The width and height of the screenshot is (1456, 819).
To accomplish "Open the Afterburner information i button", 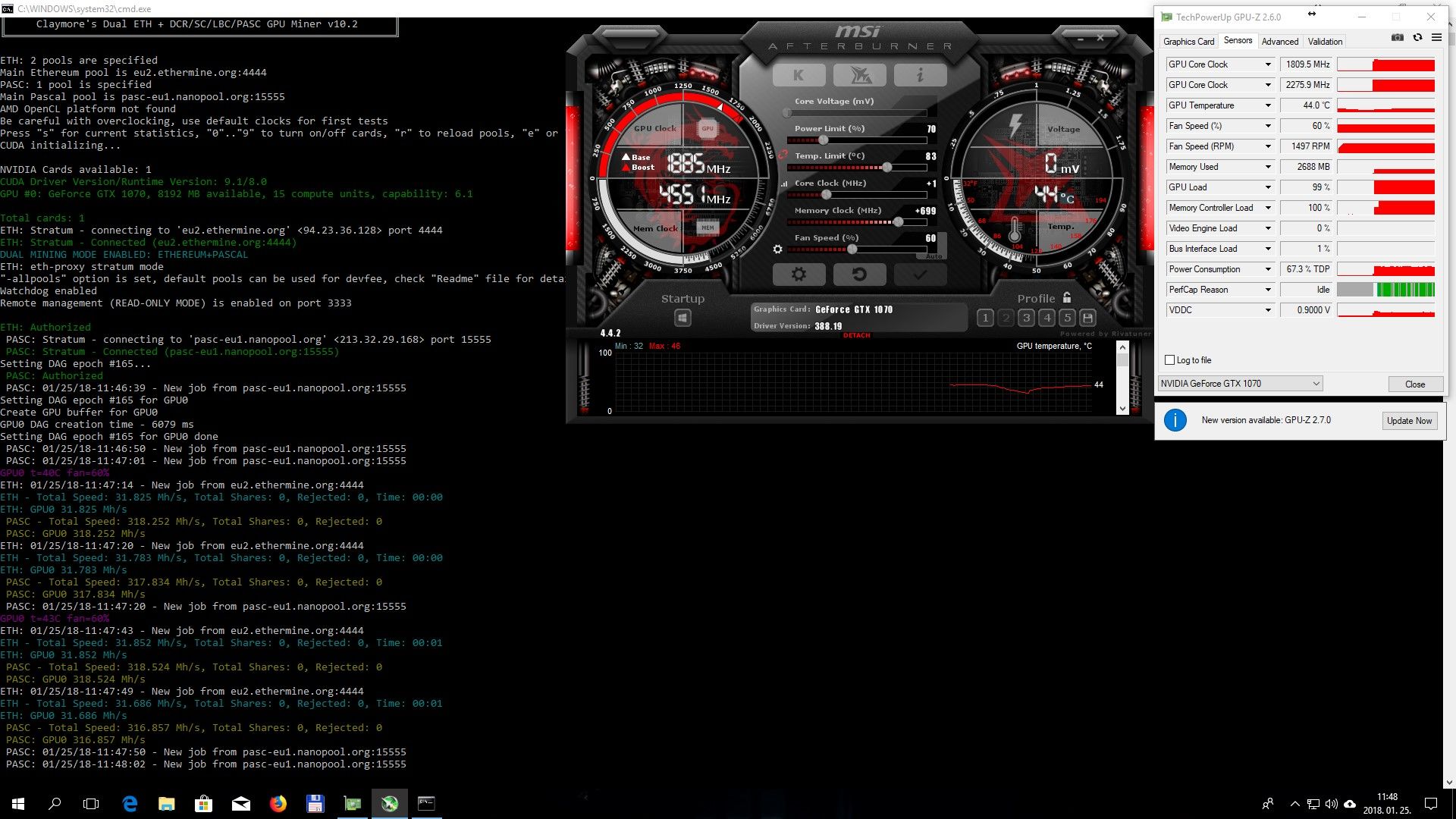I will pos(920,74).
